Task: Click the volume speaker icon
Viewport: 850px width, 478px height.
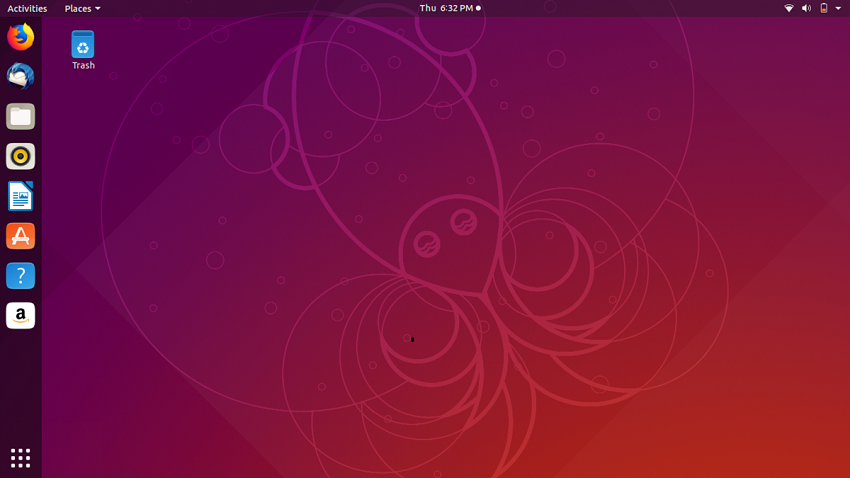Action: [806, 8]
